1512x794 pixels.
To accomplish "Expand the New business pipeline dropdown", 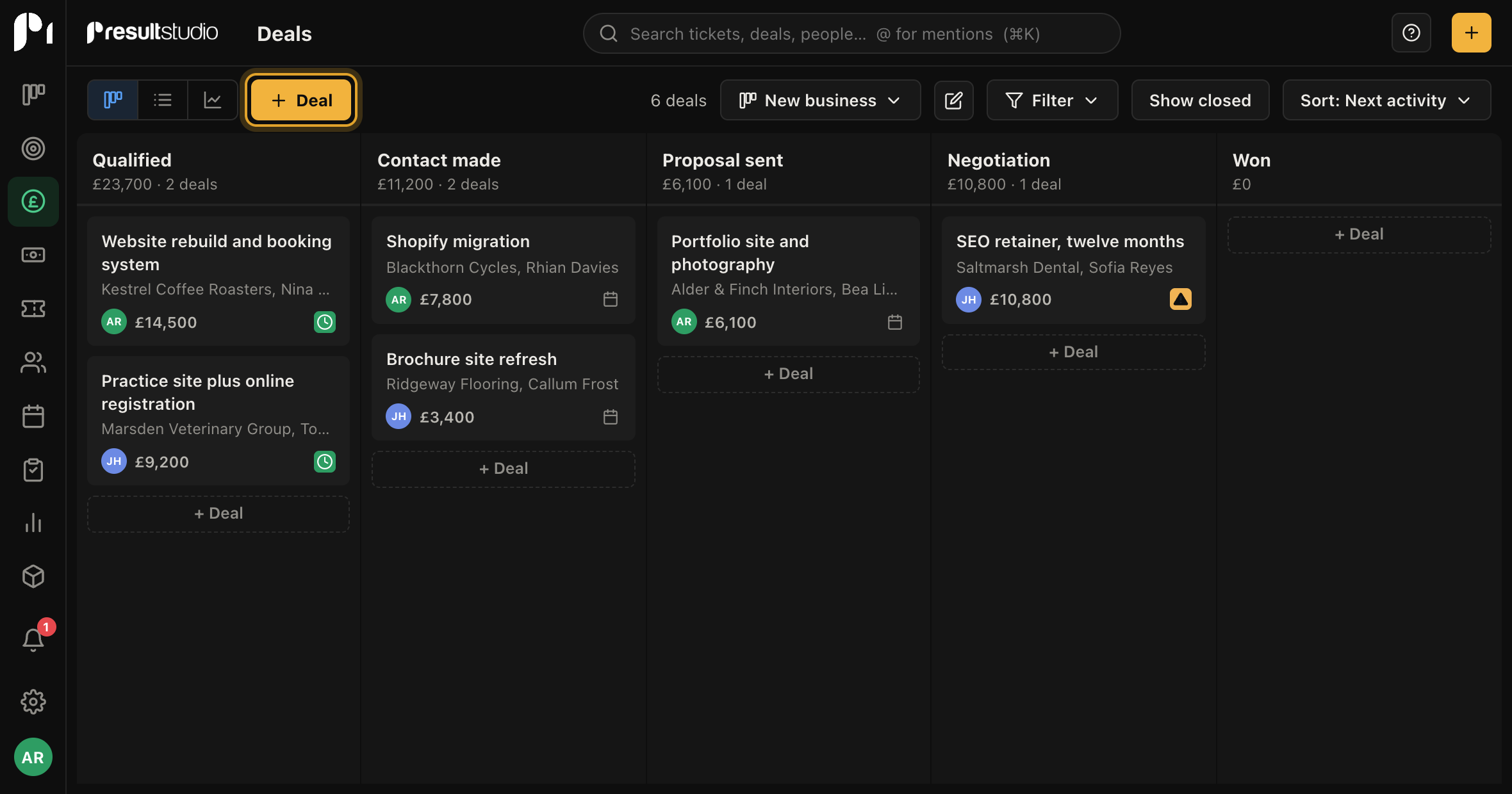I will point(820,100).
